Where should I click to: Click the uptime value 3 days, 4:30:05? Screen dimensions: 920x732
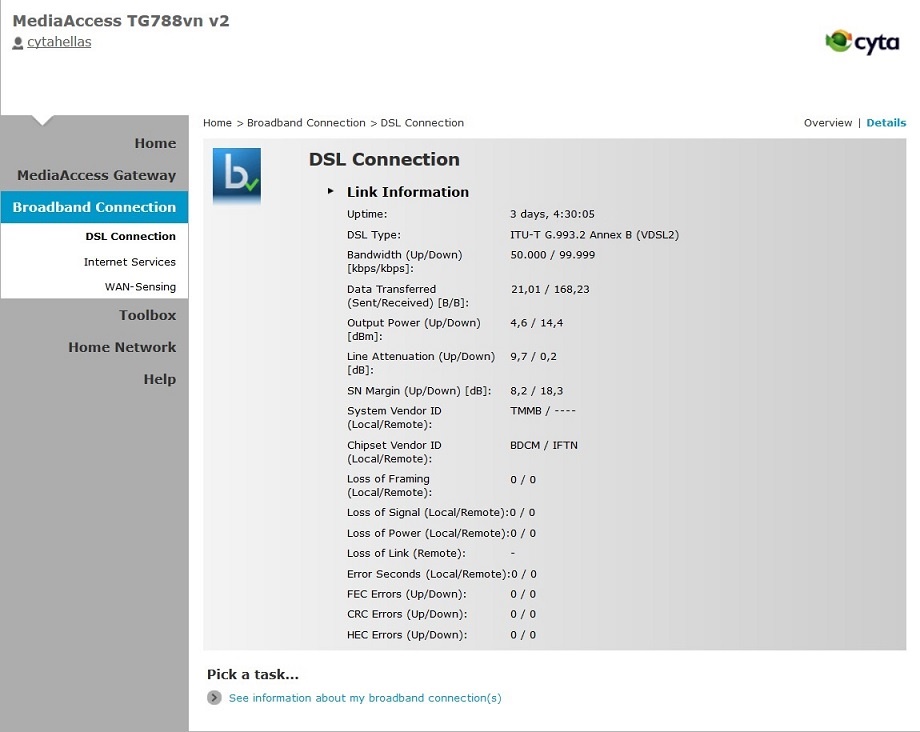552,214
